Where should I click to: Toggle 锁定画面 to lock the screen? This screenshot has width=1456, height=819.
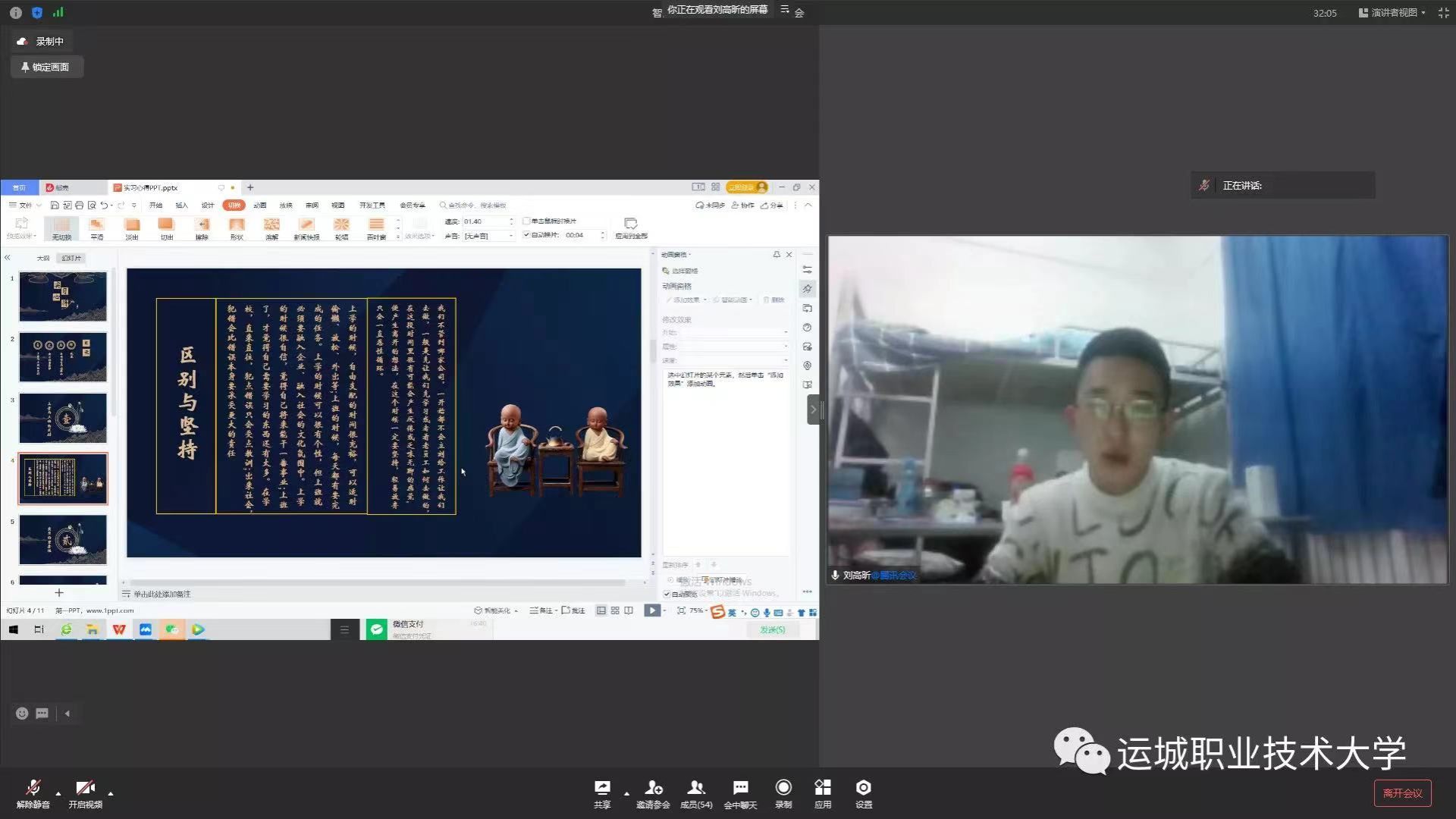[46, 67]
